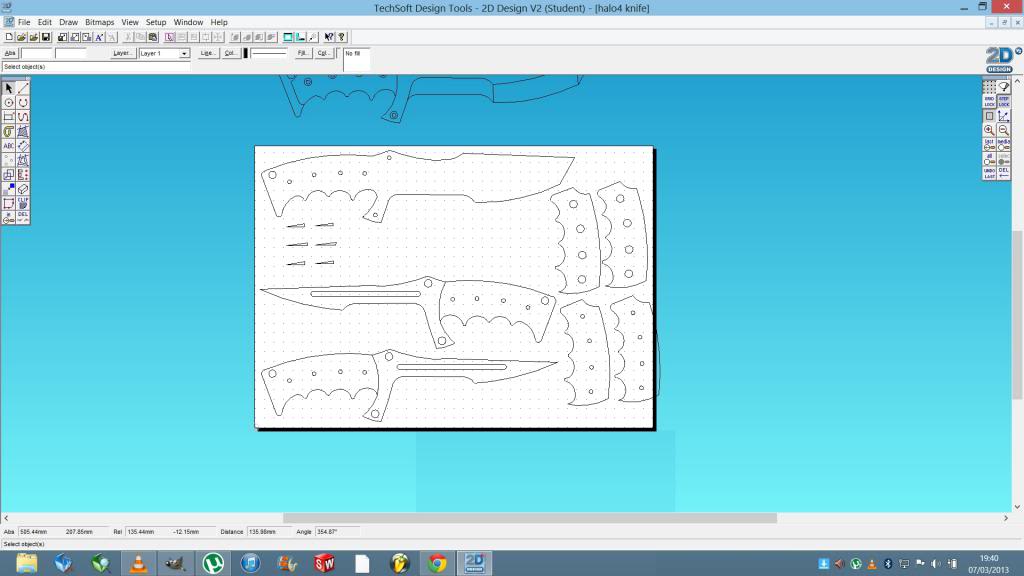Viewport: 1024px width, 576px height.
Task: Click the first Abs coordinate input field
Action: [37, 54]
